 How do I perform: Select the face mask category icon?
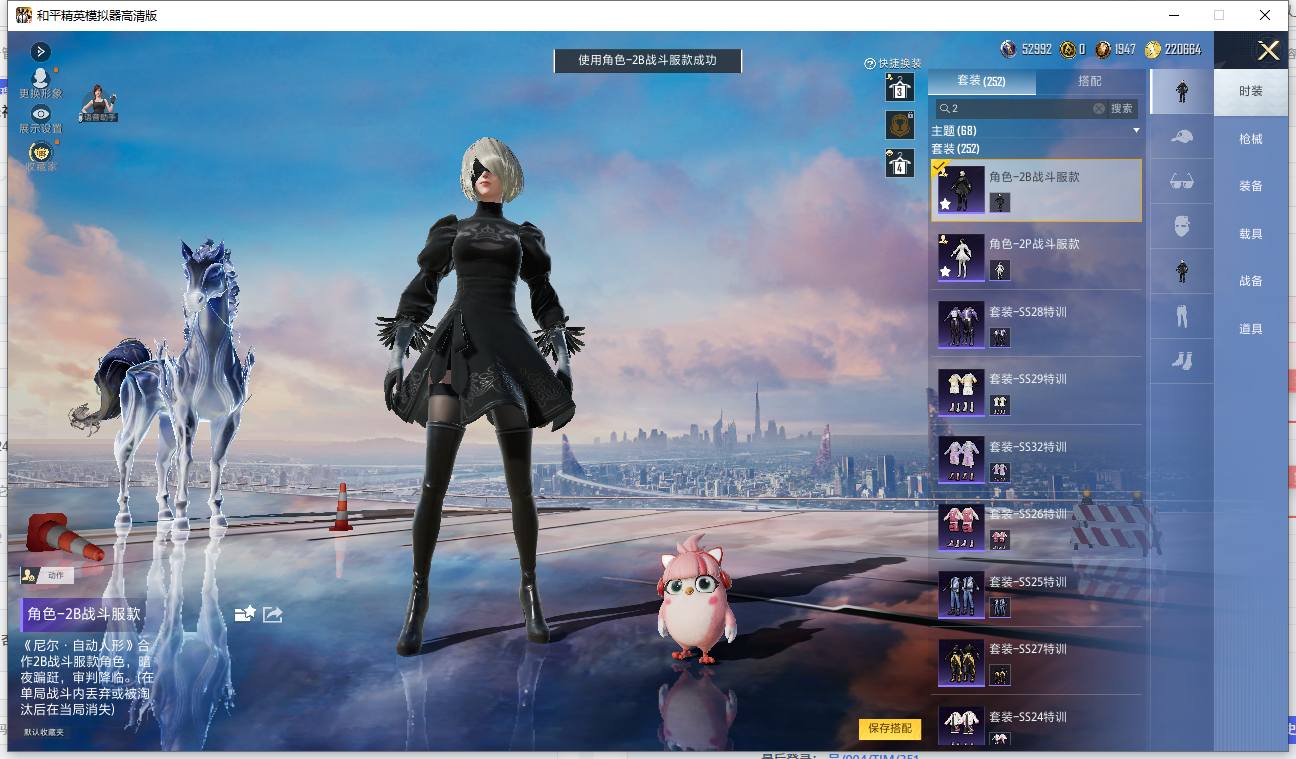[1182, 226]
